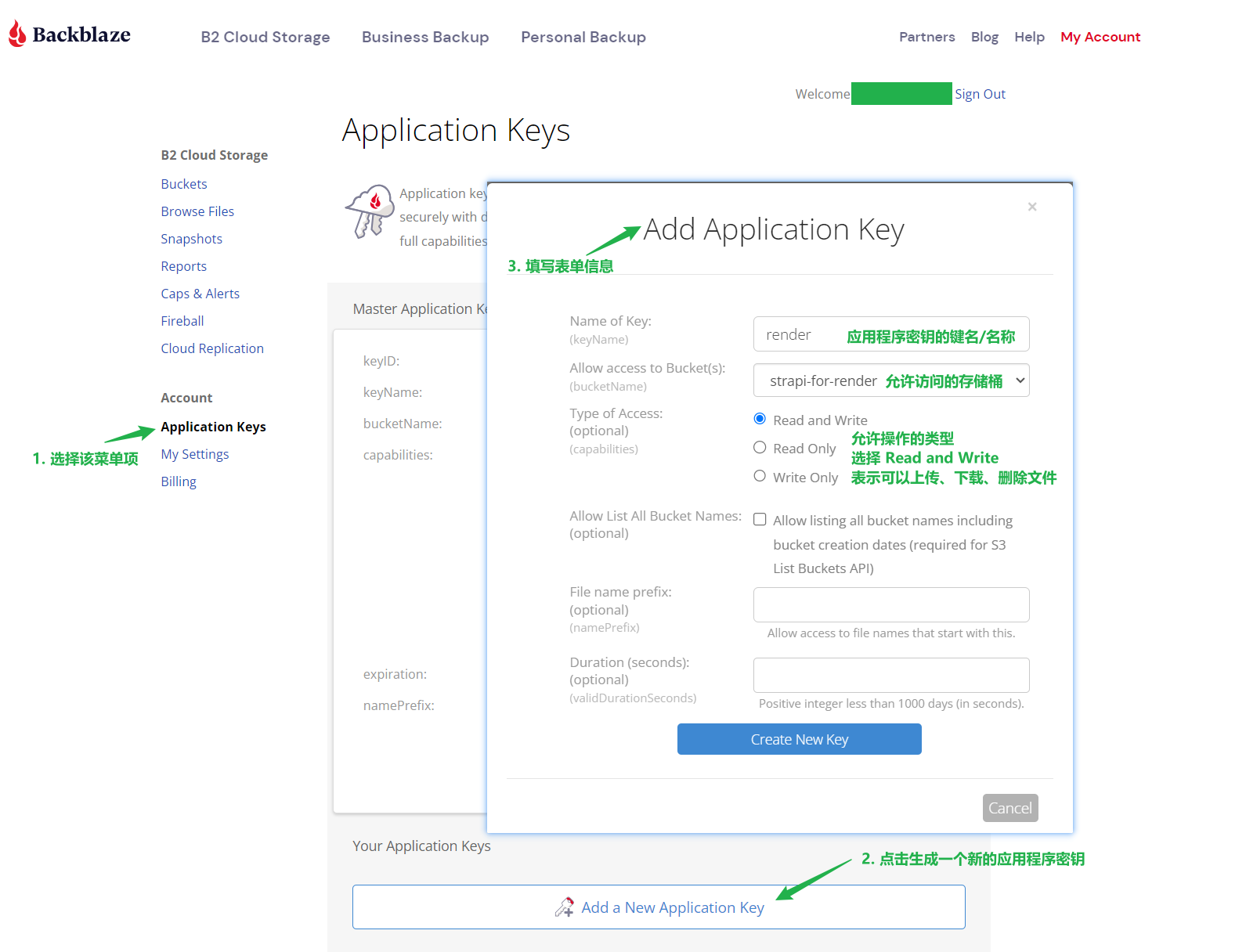This screenshot has height=952, width=1246.
Task: Focus the Name of Key input field
Action: [891, 334]
